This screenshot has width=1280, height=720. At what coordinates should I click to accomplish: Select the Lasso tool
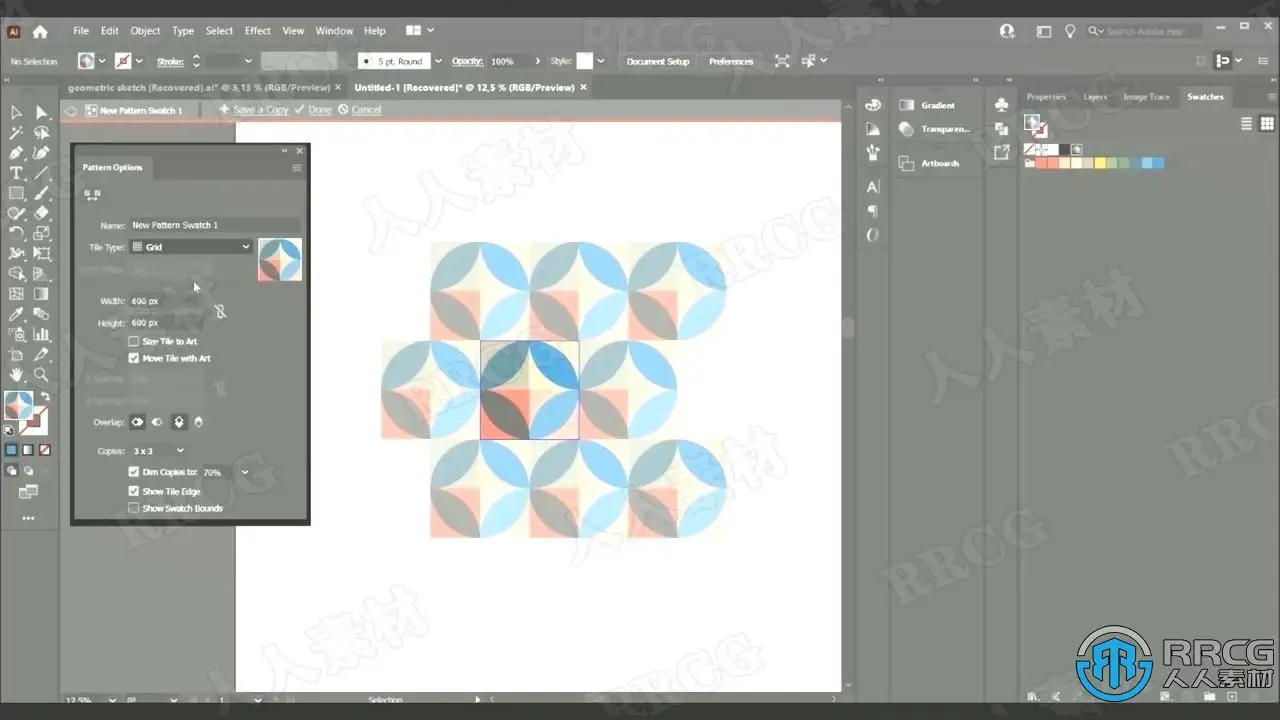click(x=41, y=133)
